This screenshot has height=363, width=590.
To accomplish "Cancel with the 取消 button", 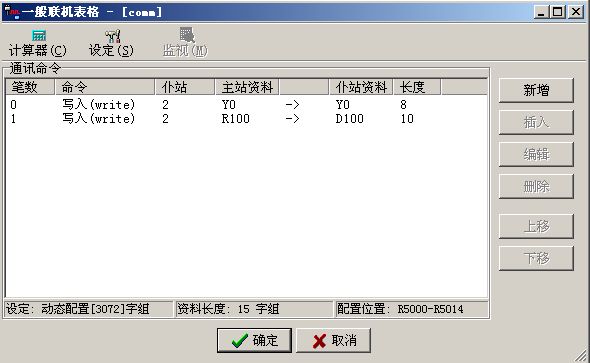I will [333, 340].
